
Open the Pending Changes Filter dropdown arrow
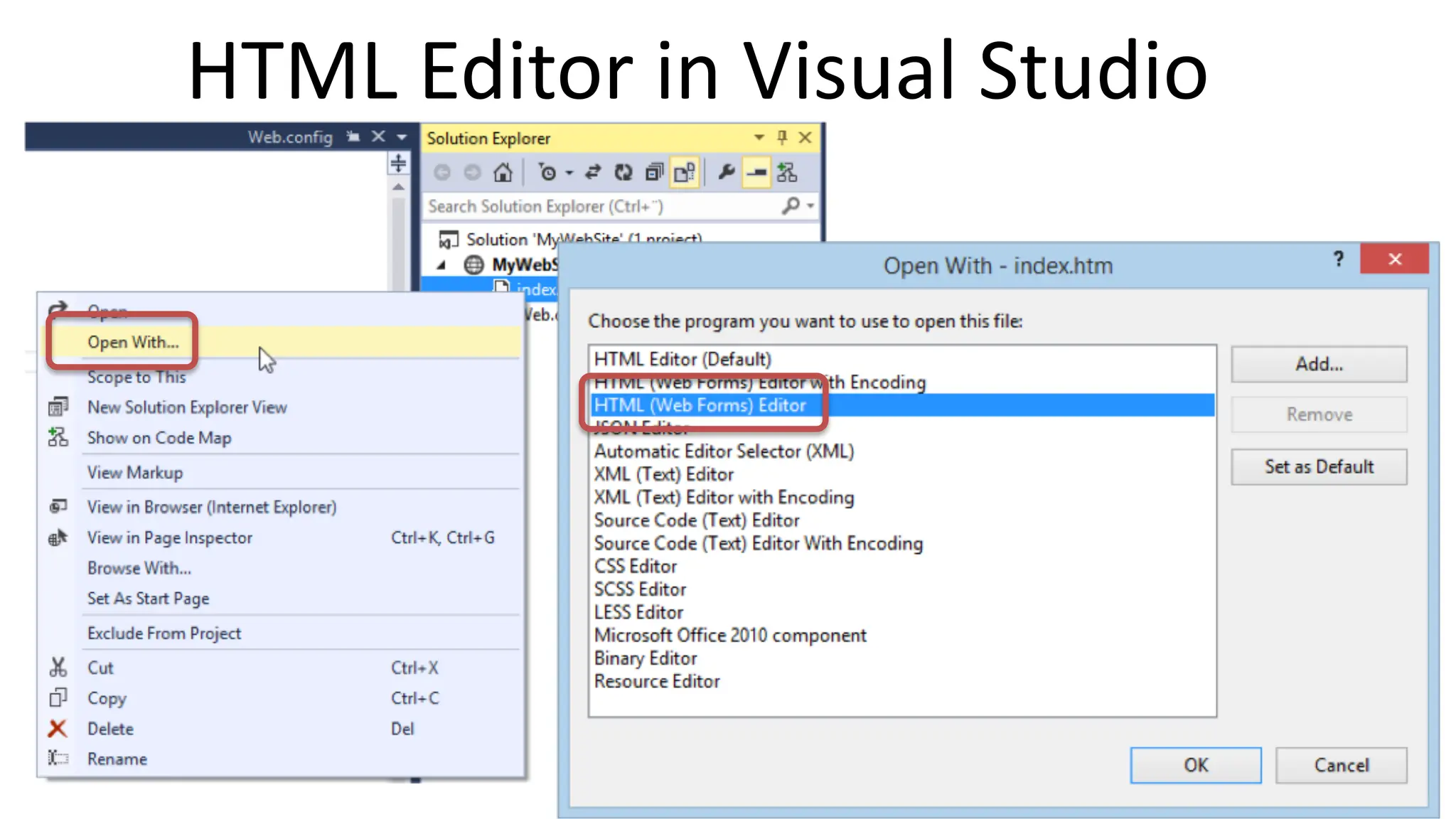[x=569, y=173]
